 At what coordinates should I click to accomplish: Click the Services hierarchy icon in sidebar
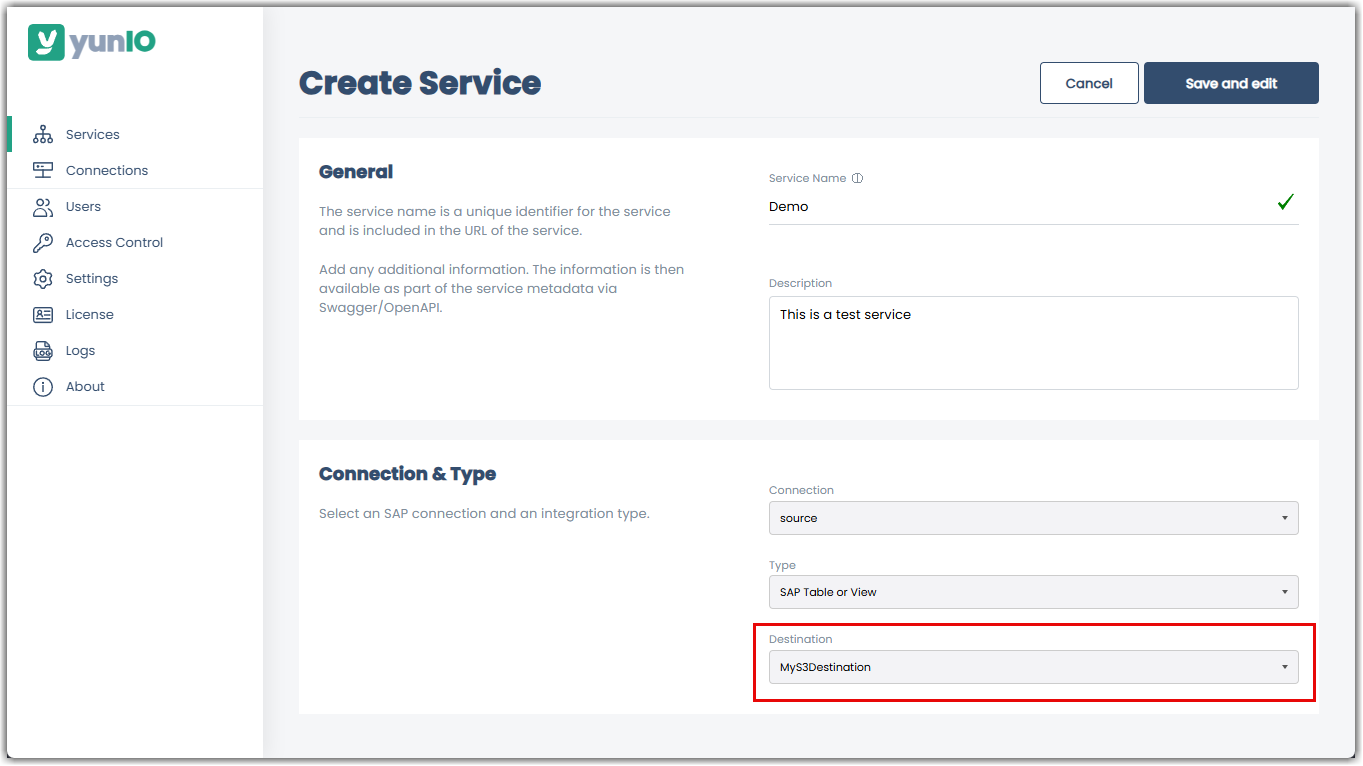click(43, 135)
